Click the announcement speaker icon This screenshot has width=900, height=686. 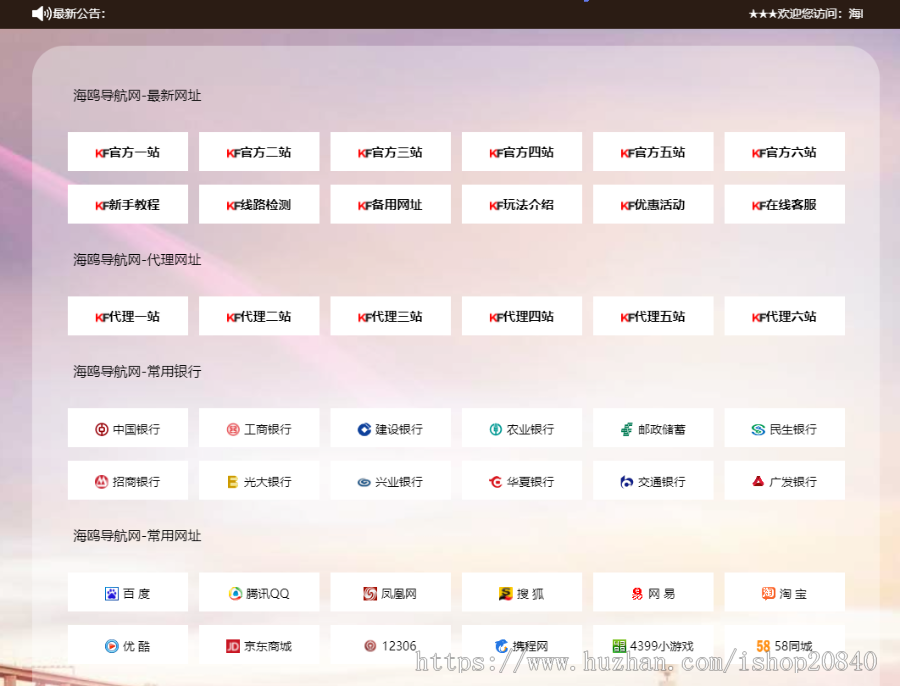pyautogui.click(x=38, y=14)
